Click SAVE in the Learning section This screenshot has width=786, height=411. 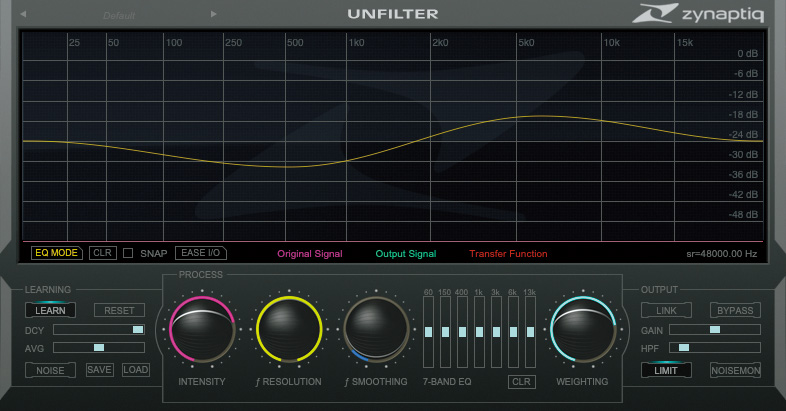click(x=99, y=370)
